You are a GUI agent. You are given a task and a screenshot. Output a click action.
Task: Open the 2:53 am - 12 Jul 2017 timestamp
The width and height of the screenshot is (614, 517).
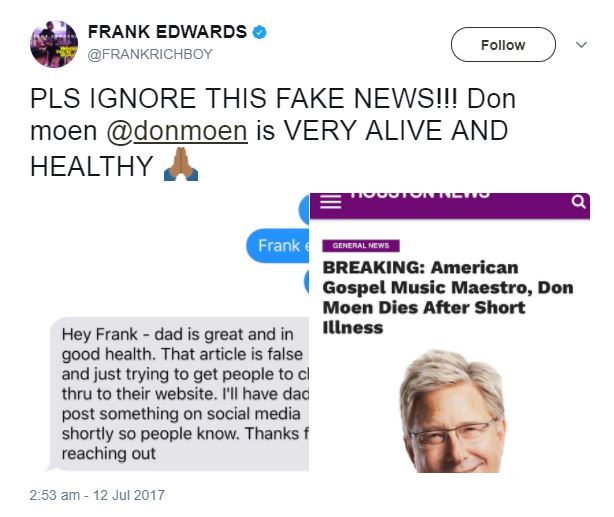pos(97,495)
